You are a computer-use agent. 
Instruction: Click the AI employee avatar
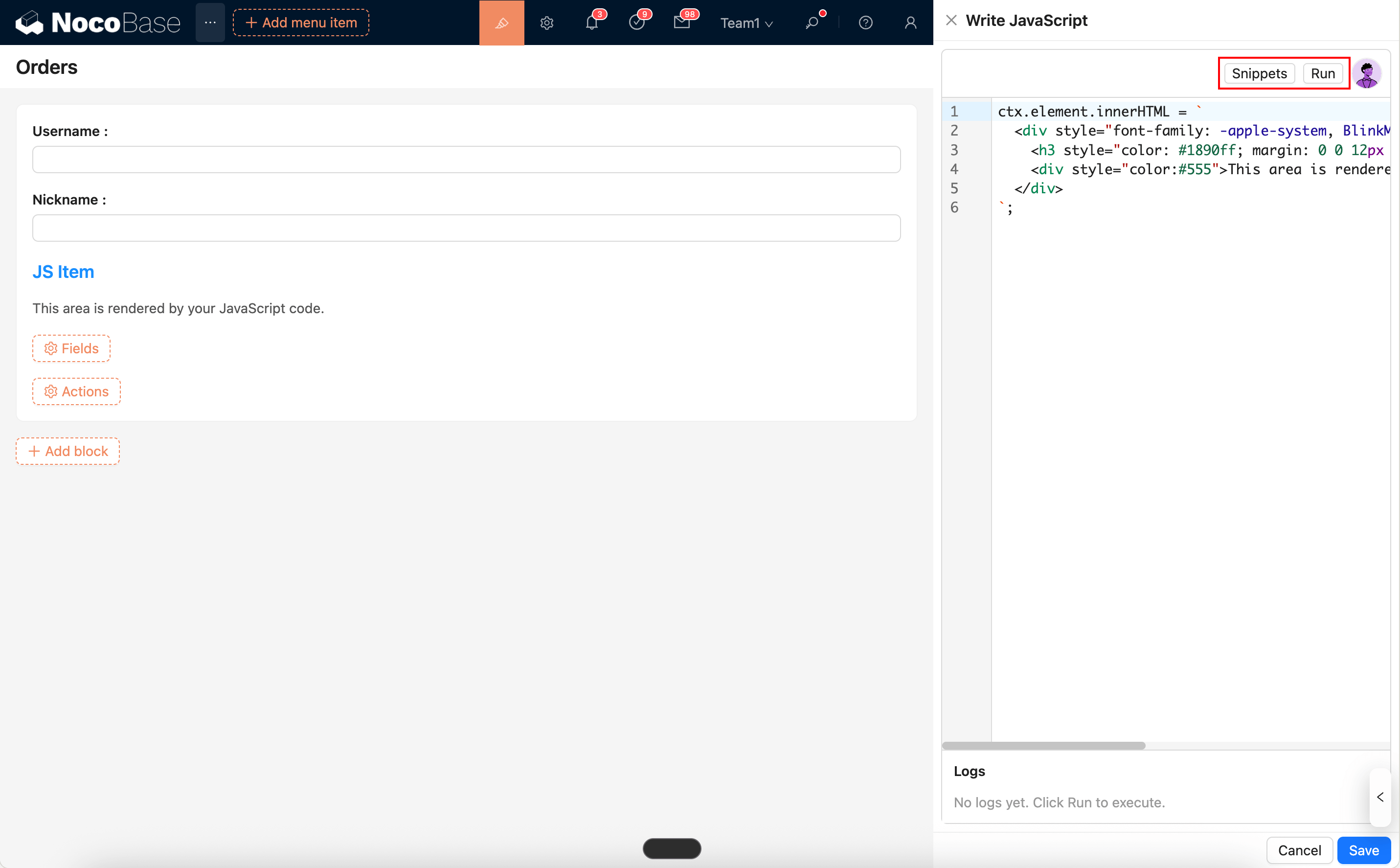point(1367,73)
